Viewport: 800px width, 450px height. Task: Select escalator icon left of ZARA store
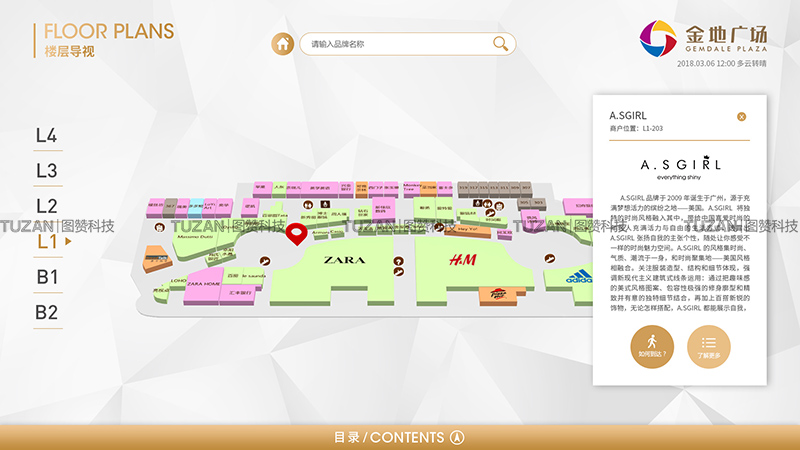point(265,261)
